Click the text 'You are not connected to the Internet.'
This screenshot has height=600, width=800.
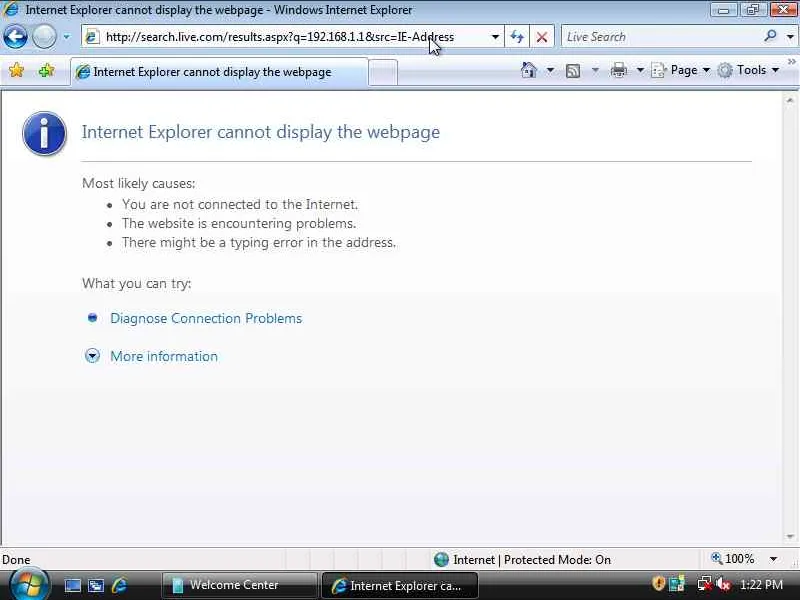(240, 204)
